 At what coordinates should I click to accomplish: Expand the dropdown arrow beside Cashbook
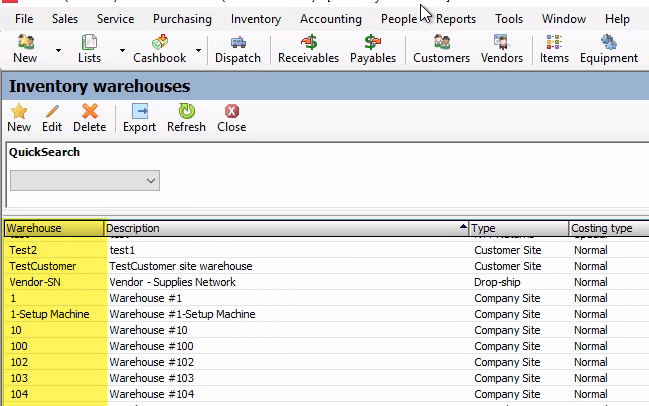(x=198, y=50)
